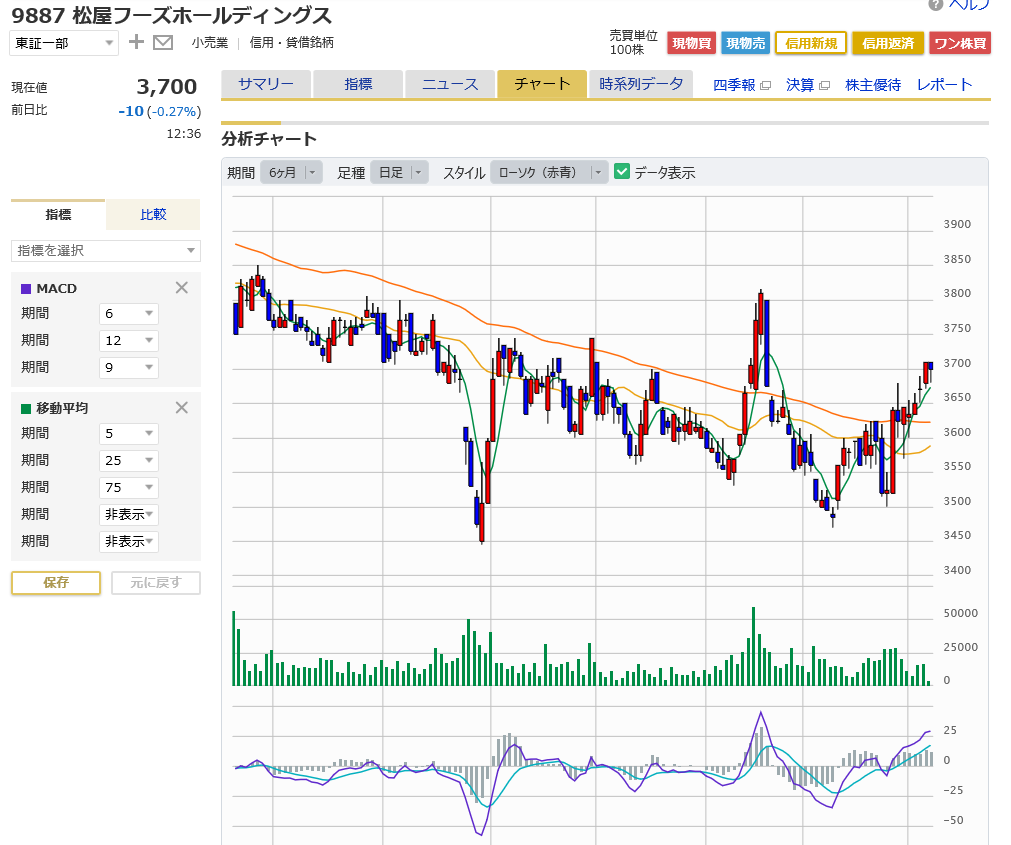Open the external link icon beside 決算
Image resolution: width=1011 pixels, height=845 pixels.
[824, 86]
